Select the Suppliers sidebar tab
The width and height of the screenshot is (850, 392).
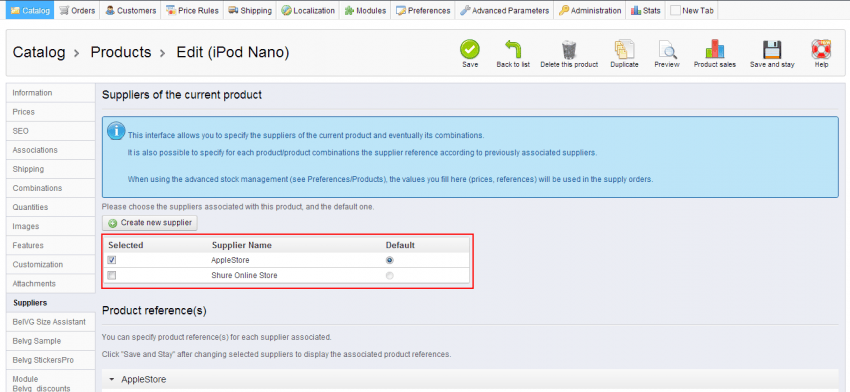point(50,303)
